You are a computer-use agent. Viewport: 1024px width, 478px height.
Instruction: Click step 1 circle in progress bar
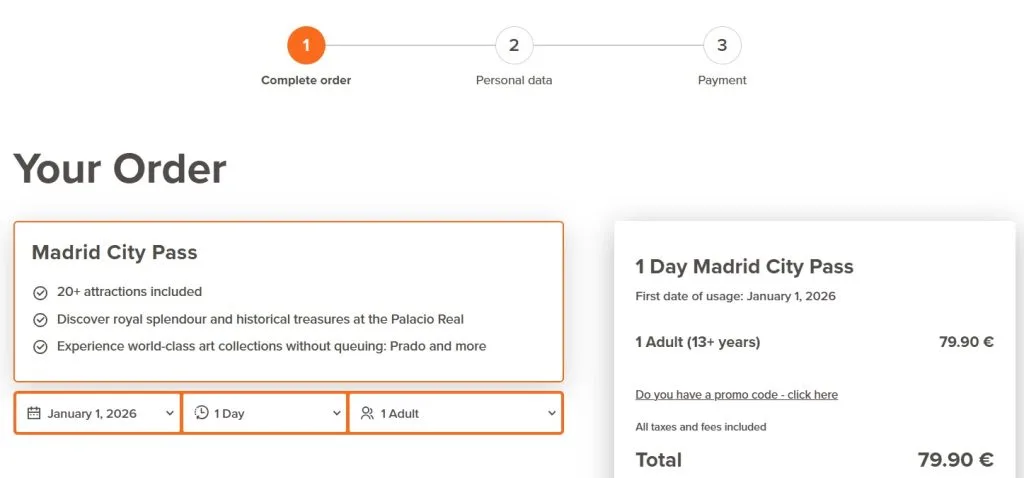pos(306,45)
